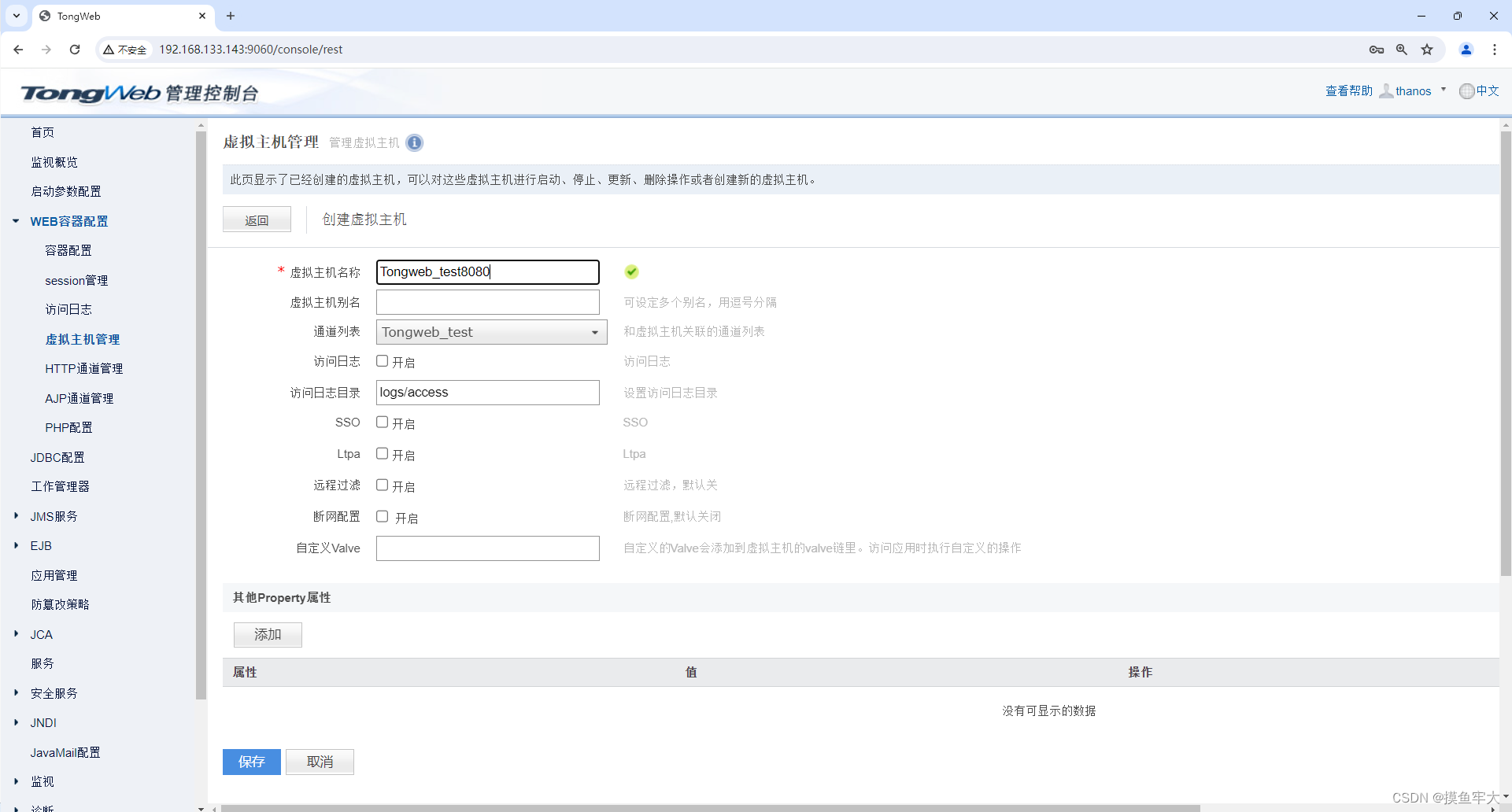The image size is (1512, 812).
Task: Click the zoom magnifier icon in address bar
Action: (x=1402, y=50)
